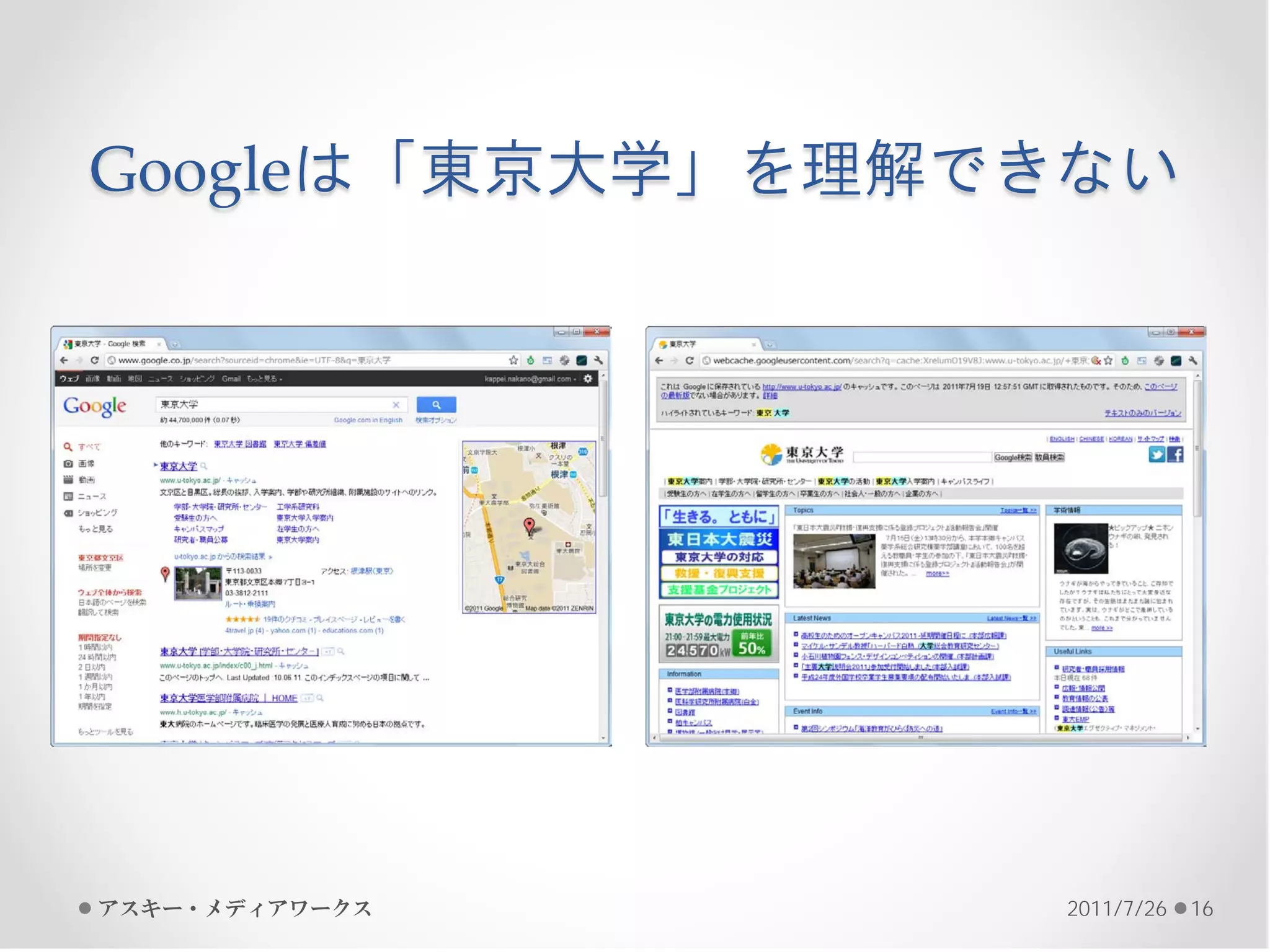This screenshot has height=952, width=1270.
Task: Click the 教員検索 button on the university page
Action: click(1049, 457)
